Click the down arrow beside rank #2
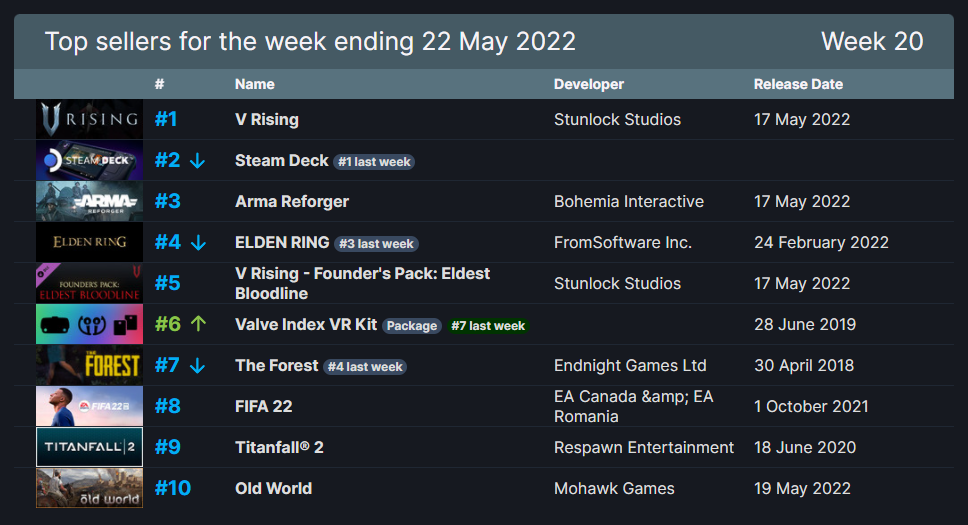 click(x=197, y=161)
